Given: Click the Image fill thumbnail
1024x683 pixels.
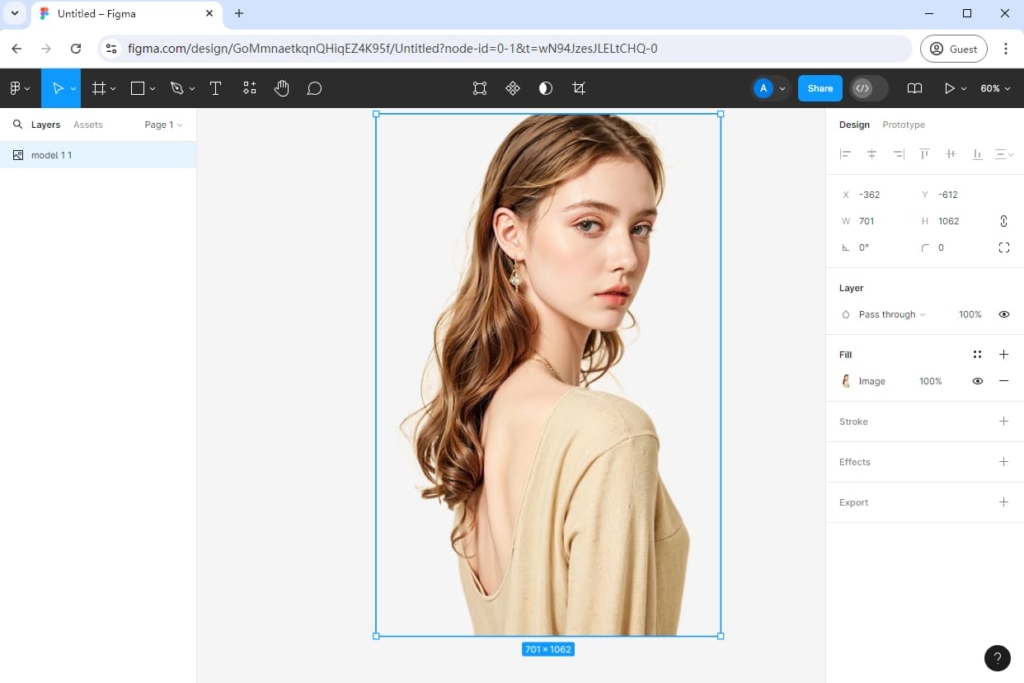Looking at the screenshot, I should click(846, 381).
